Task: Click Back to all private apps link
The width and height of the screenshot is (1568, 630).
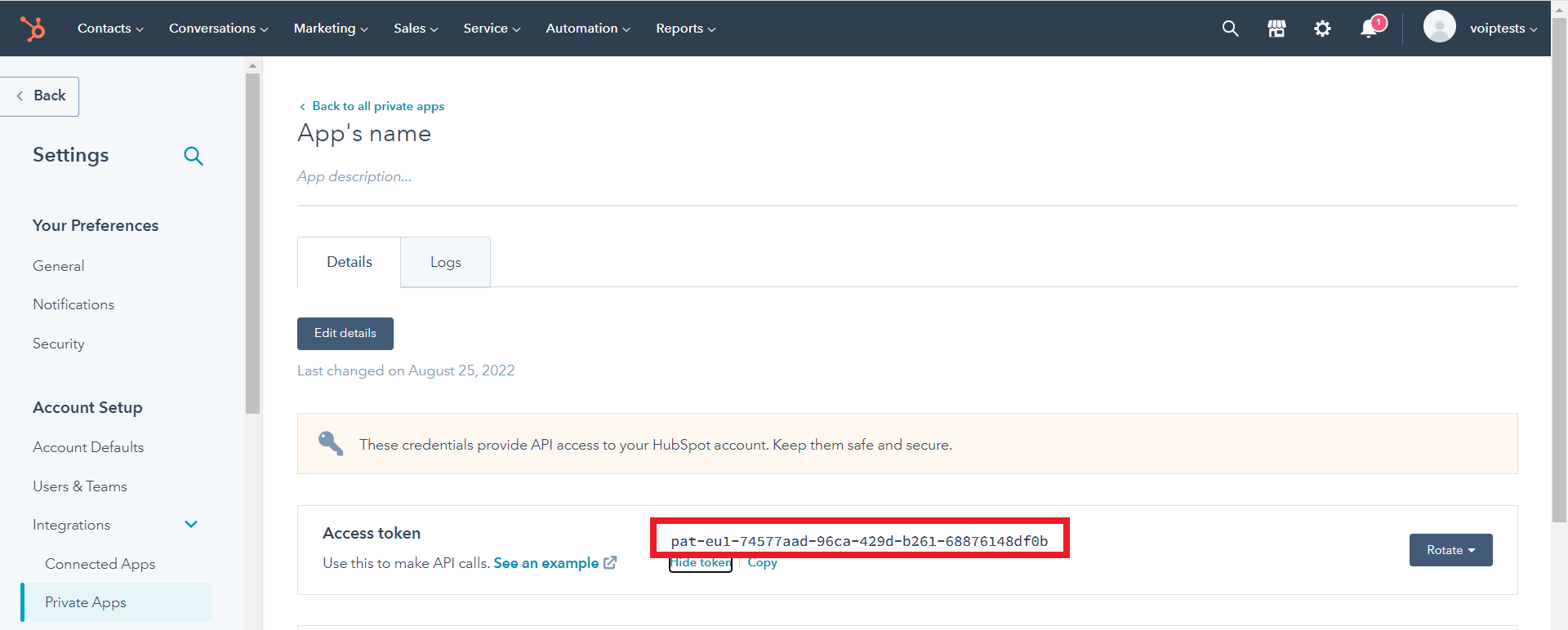Action: click(372, 106)
